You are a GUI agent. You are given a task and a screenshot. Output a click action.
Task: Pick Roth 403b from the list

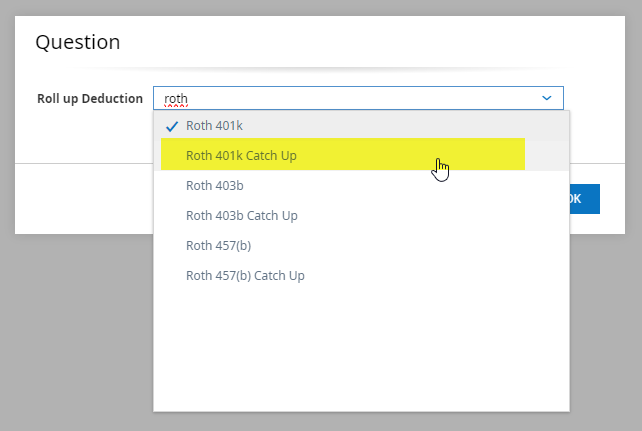pos(215,185)
